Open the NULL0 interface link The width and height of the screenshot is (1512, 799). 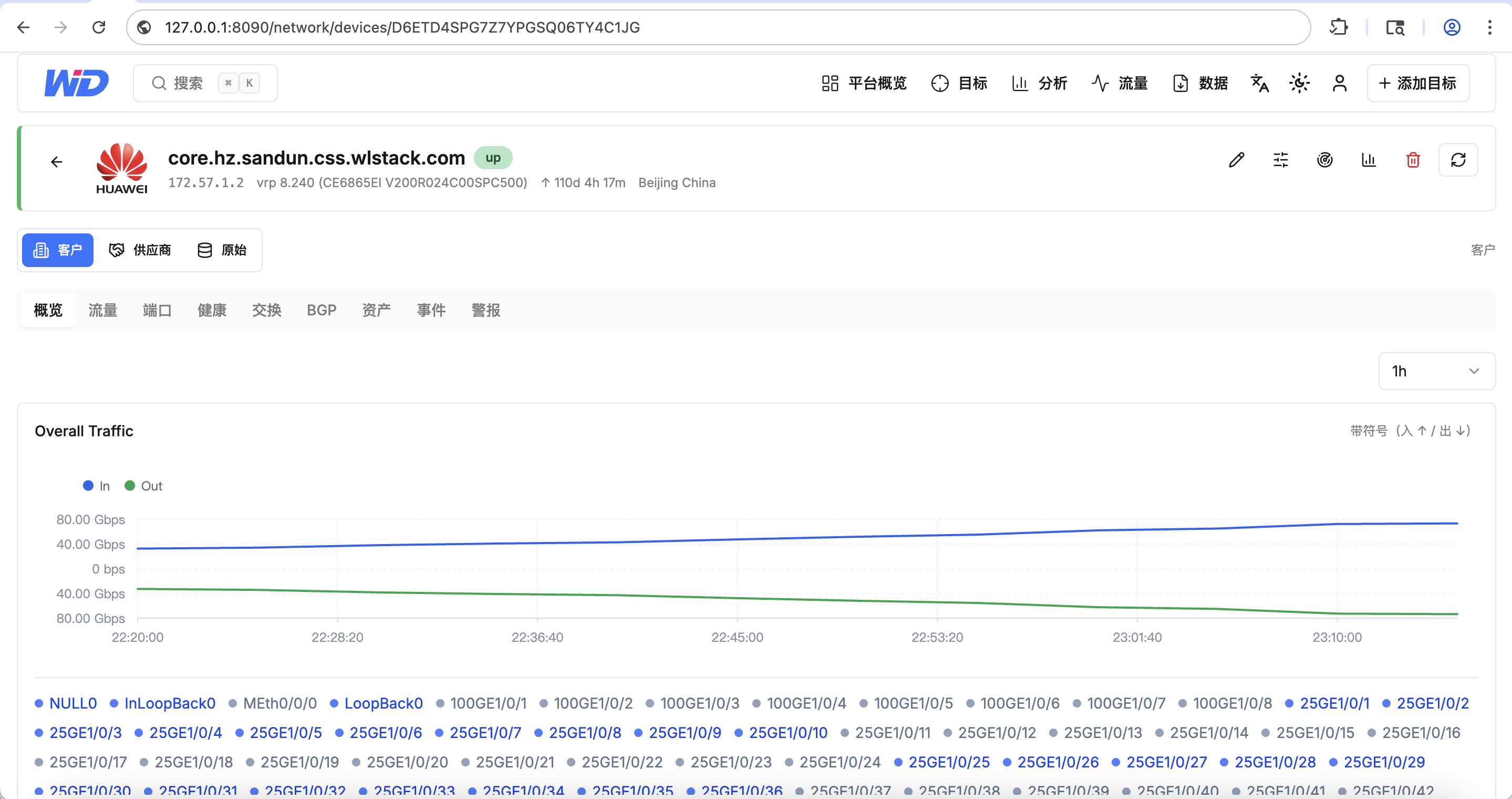click(66, 703)
